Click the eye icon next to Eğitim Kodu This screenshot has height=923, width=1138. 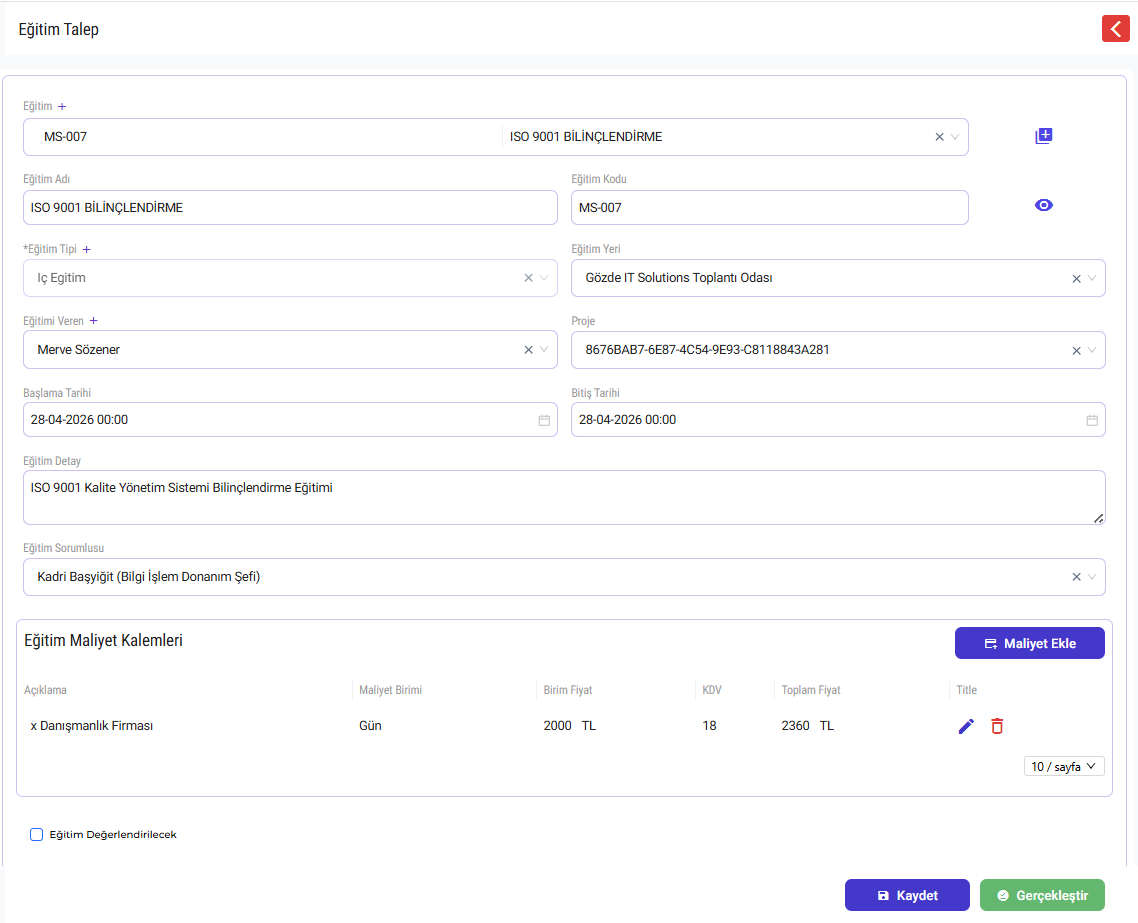click(1044, 205)
